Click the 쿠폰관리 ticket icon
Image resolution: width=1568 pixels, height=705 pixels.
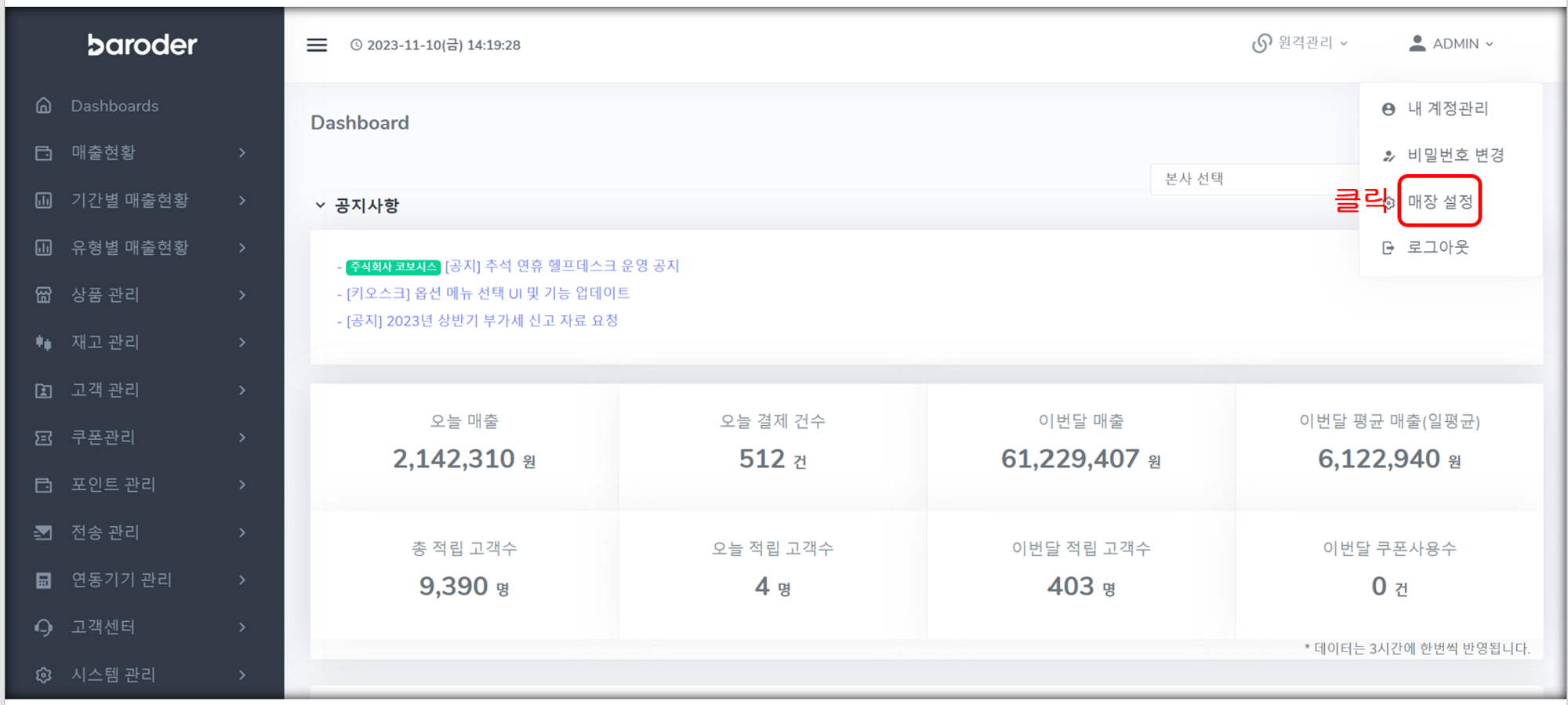(44, 438)
